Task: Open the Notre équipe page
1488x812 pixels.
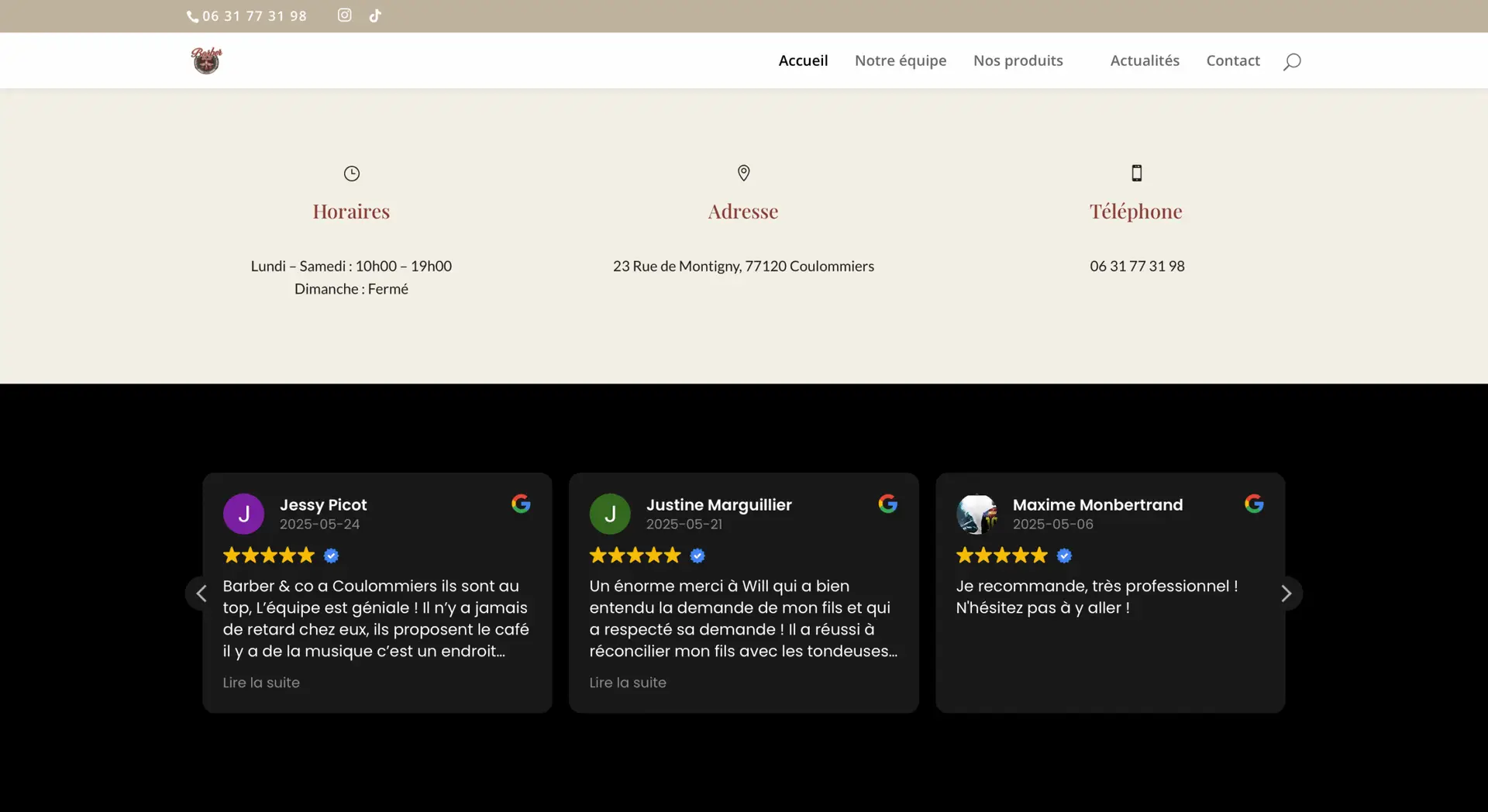Action: (900, 60)
